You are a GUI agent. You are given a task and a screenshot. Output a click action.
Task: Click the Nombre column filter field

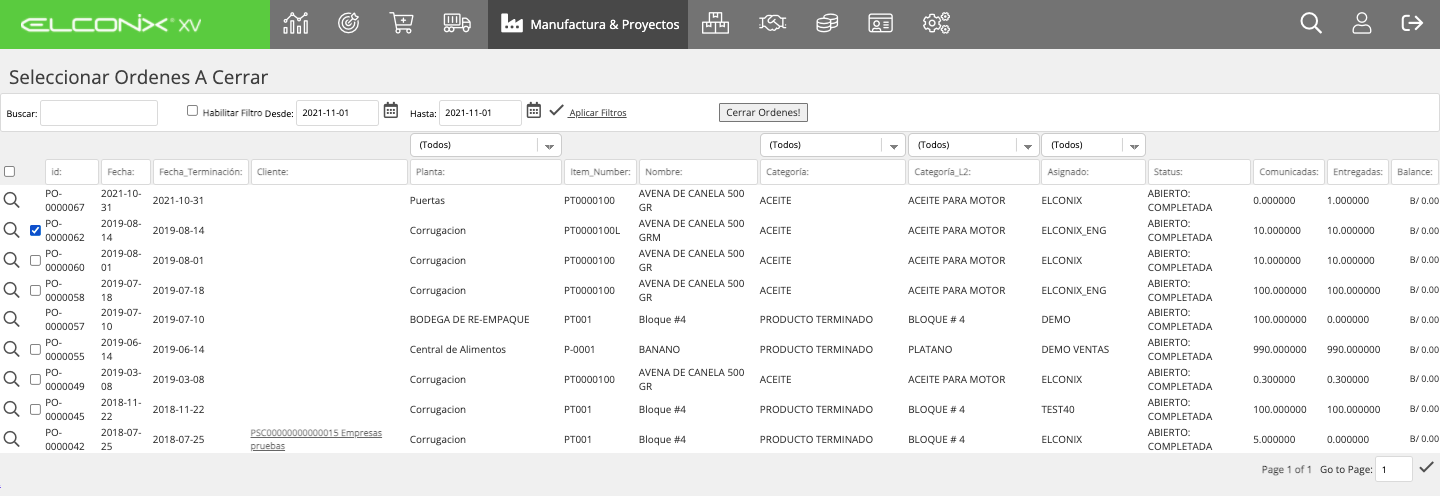(x=697, y=172)
